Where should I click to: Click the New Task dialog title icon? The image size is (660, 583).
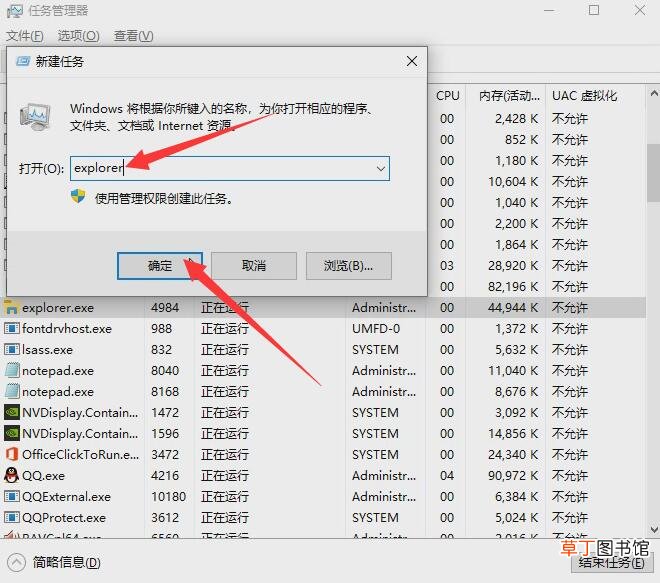[x=23, y=62]
